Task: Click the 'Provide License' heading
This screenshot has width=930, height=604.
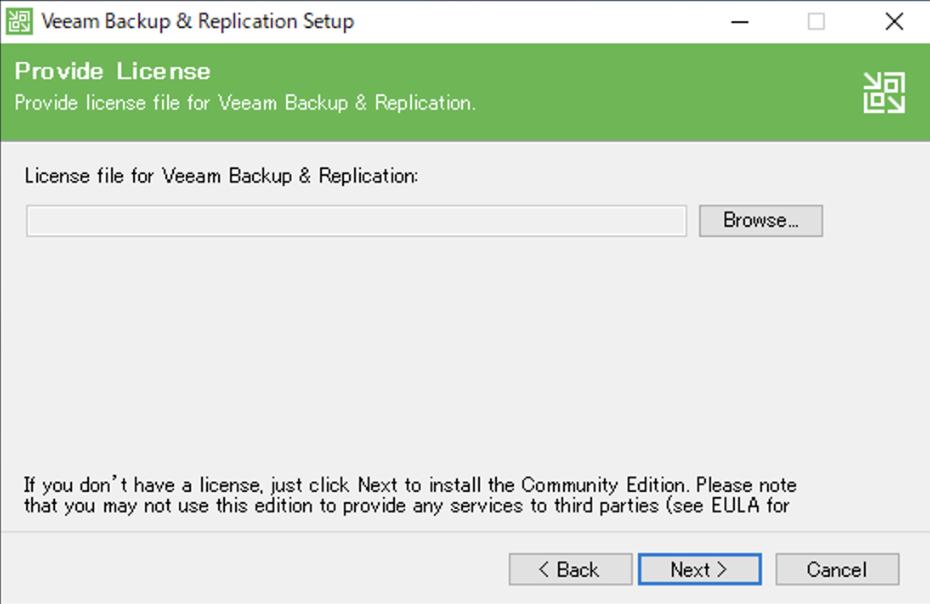Action: [113, 71]
